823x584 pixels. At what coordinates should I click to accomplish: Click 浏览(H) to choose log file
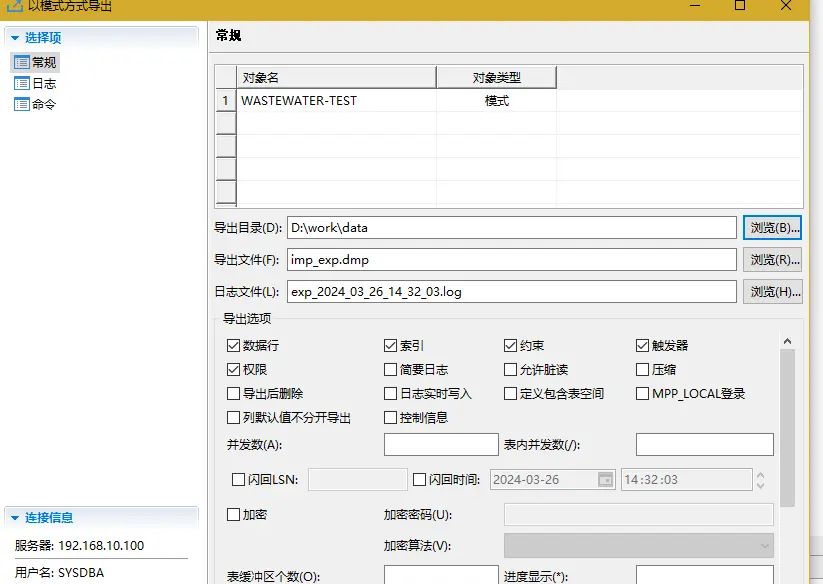point(772,291)
